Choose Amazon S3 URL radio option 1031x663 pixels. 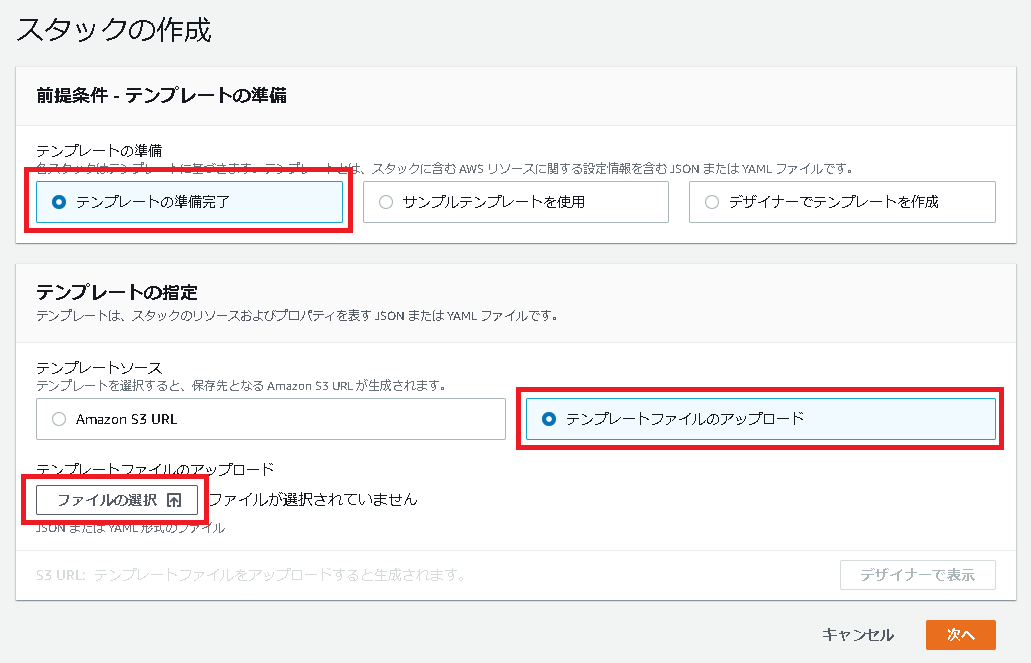[x=59, y=419]
